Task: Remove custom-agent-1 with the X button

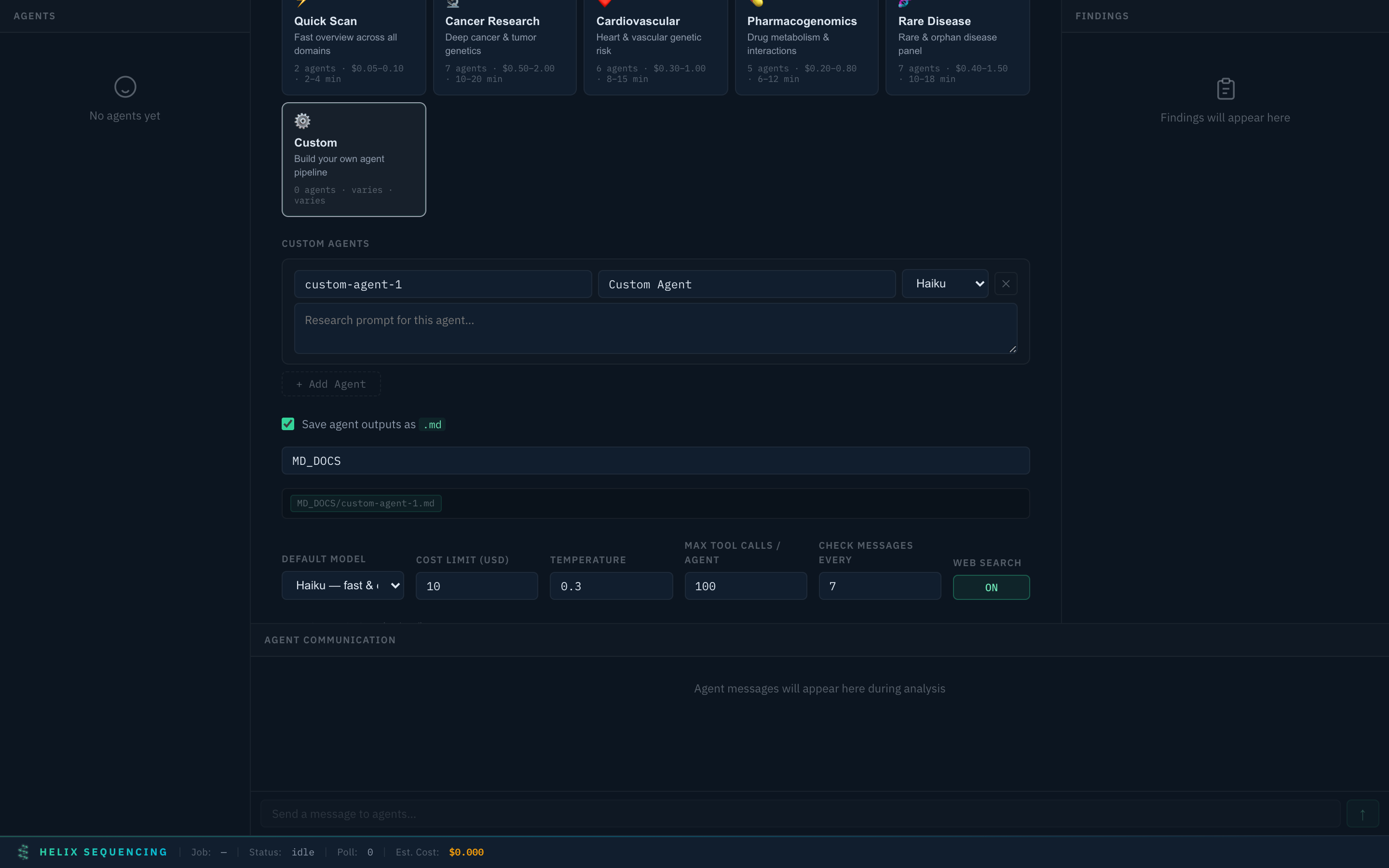Action: click(x=1006, y=283)
